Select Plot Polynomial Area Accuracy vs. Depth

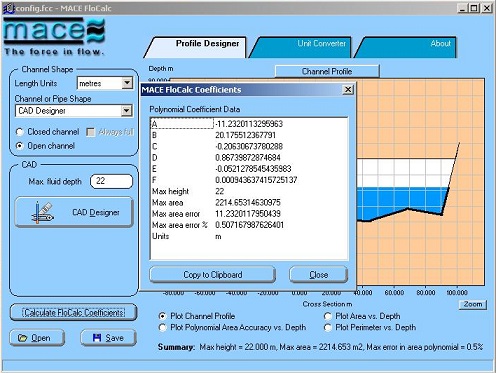(x=163, y=327)
